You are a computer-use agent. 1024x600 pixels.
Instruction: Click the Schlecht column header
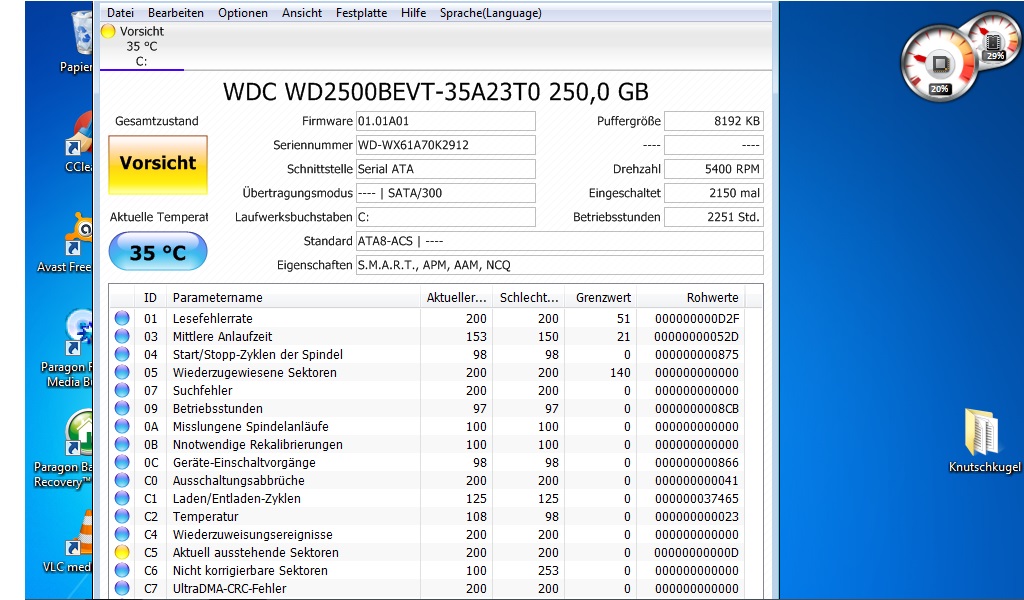click(x=528, y=298)
